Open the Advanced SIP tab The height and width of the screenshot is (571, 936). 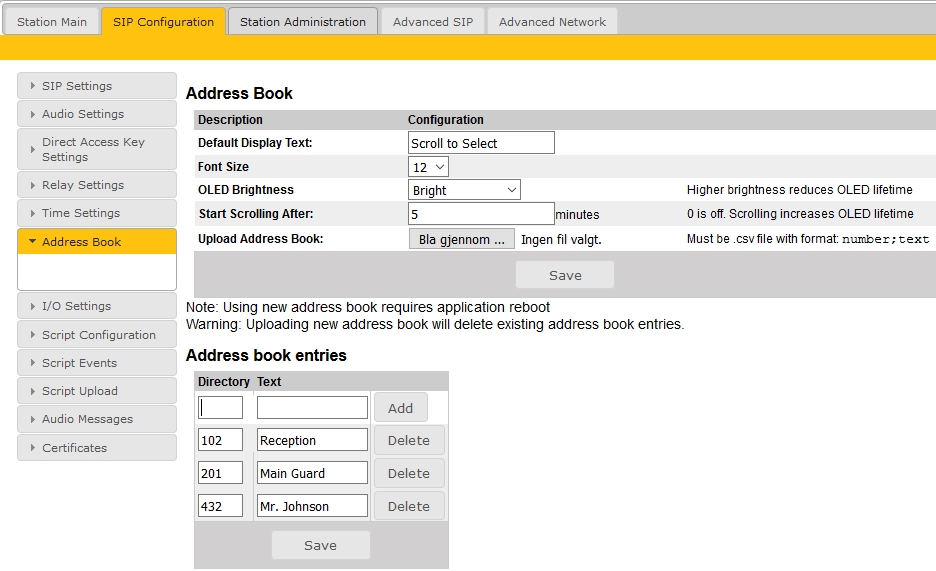click(433, 22)
